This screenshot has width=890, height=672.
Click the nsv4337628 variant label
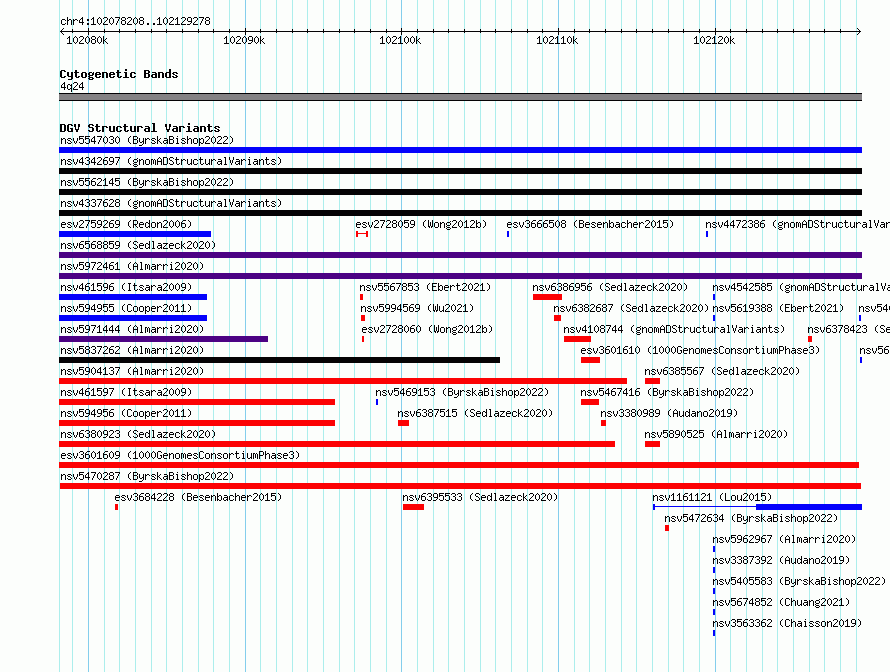[171, 203]
